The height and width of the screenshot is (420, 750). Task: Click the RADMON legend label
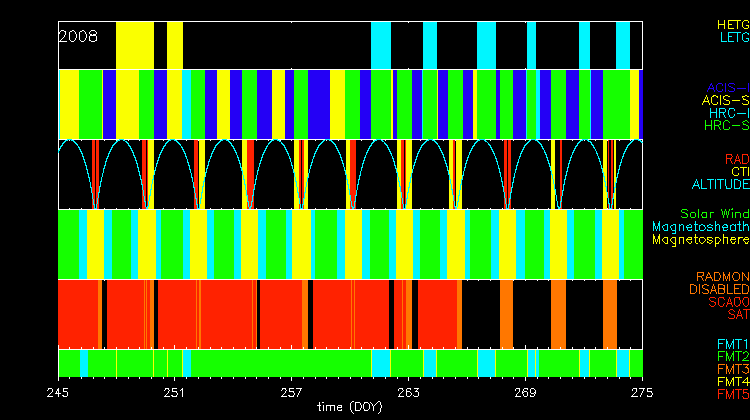click(722, 276)
